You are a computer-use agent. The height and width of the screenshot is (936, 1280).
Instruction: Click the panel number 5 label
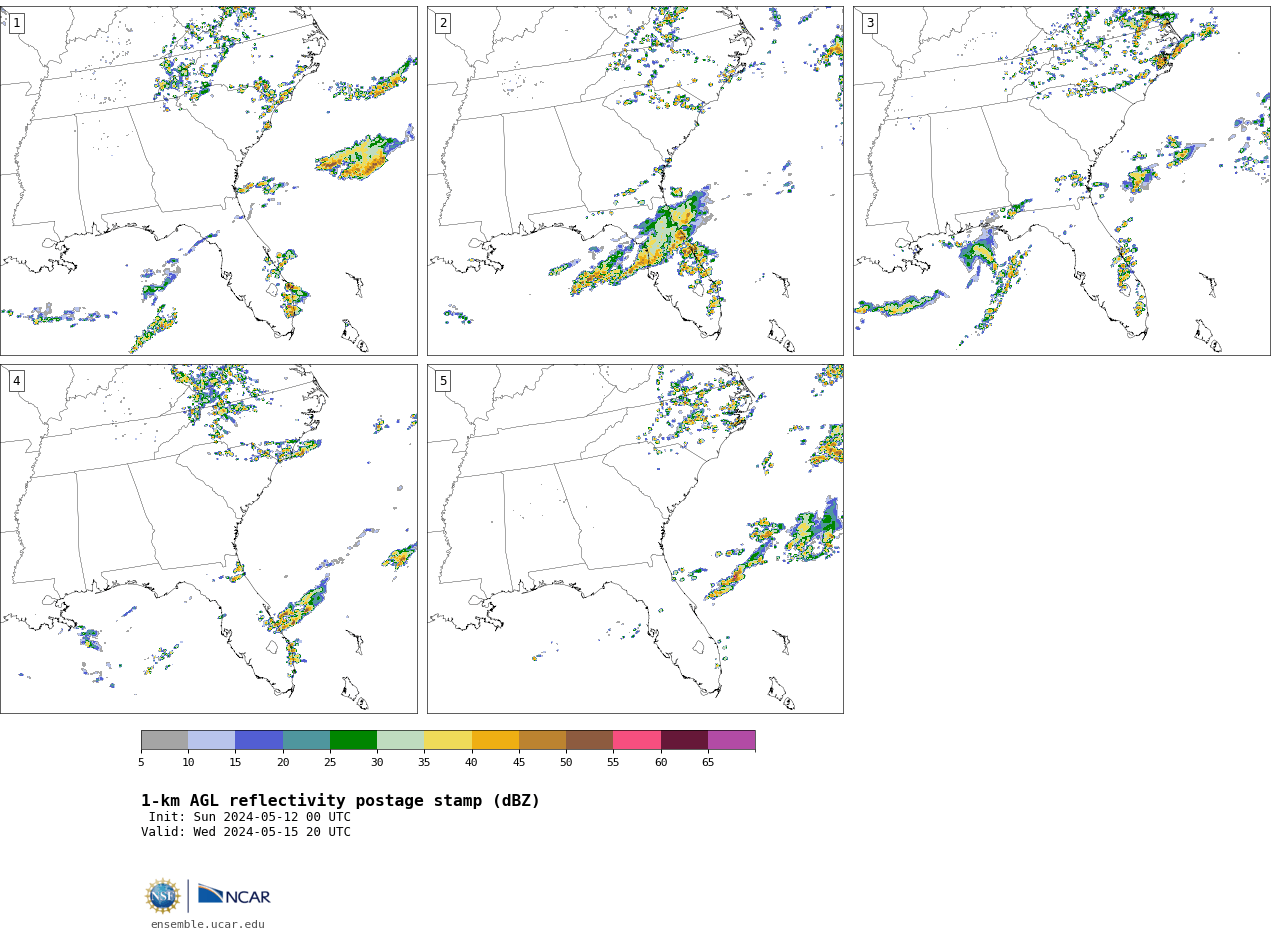pyautogui.click(x=443, y=381)
